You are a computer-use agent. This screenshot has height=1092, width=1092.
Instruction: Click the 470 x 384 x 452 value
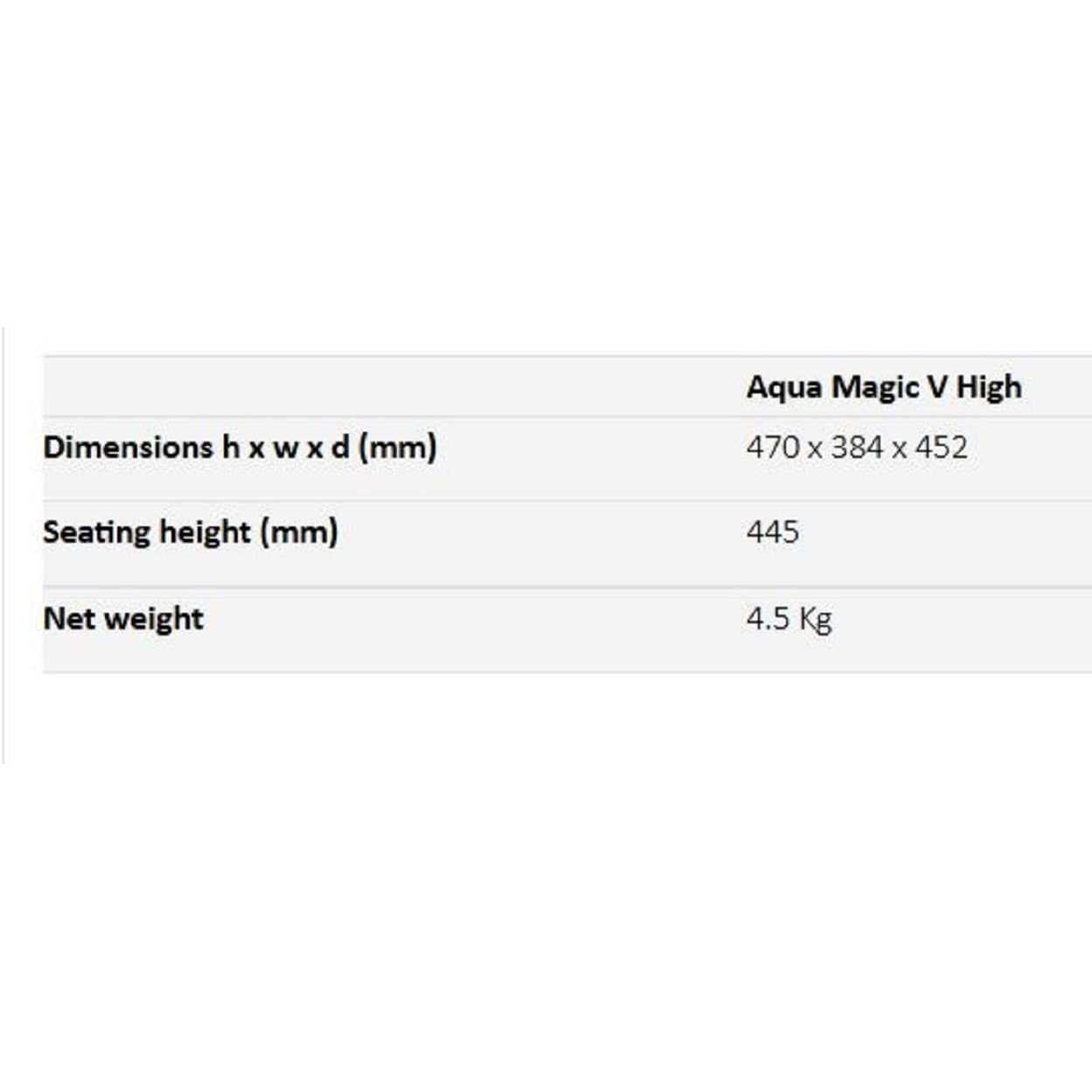[x=857, y=447]
